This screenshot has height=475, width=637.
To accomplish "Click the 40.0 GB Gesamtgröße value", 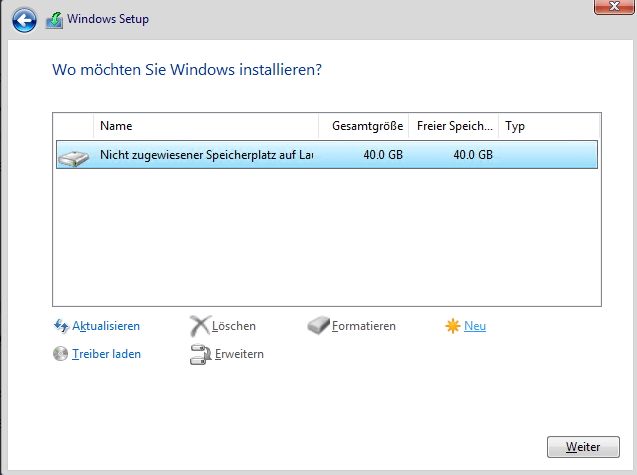I will coord(383,155).
